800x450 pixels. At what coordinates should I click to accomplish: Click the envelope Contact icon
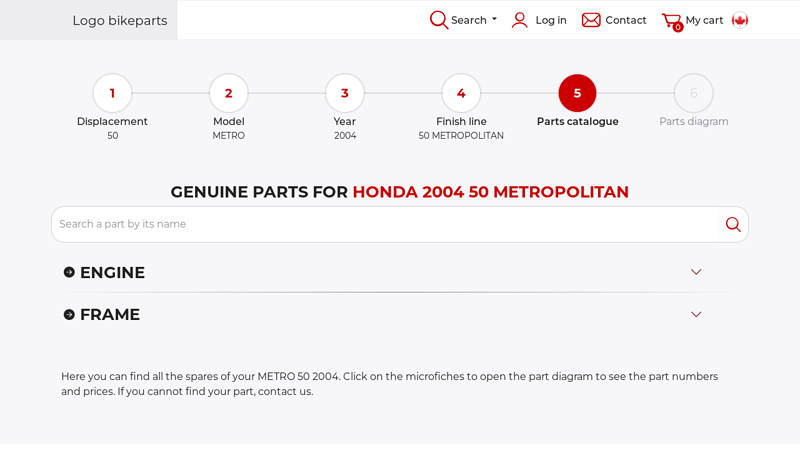point(591,20)
